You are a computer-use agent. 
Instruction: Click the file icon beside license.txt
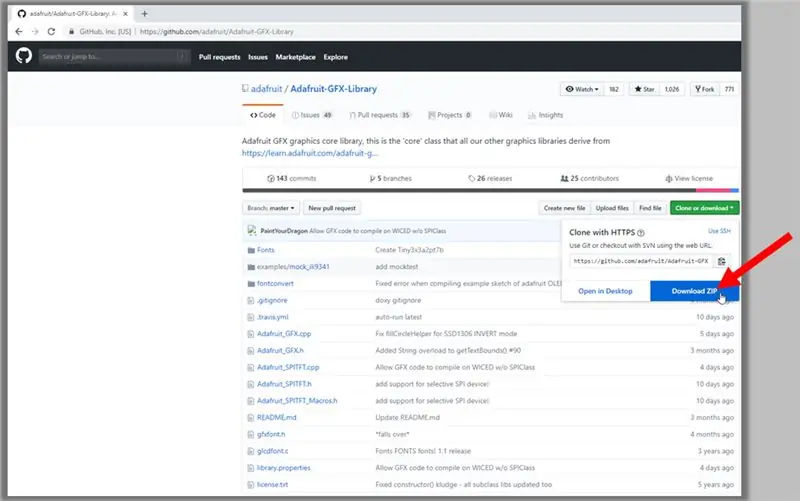click(251, 485)
